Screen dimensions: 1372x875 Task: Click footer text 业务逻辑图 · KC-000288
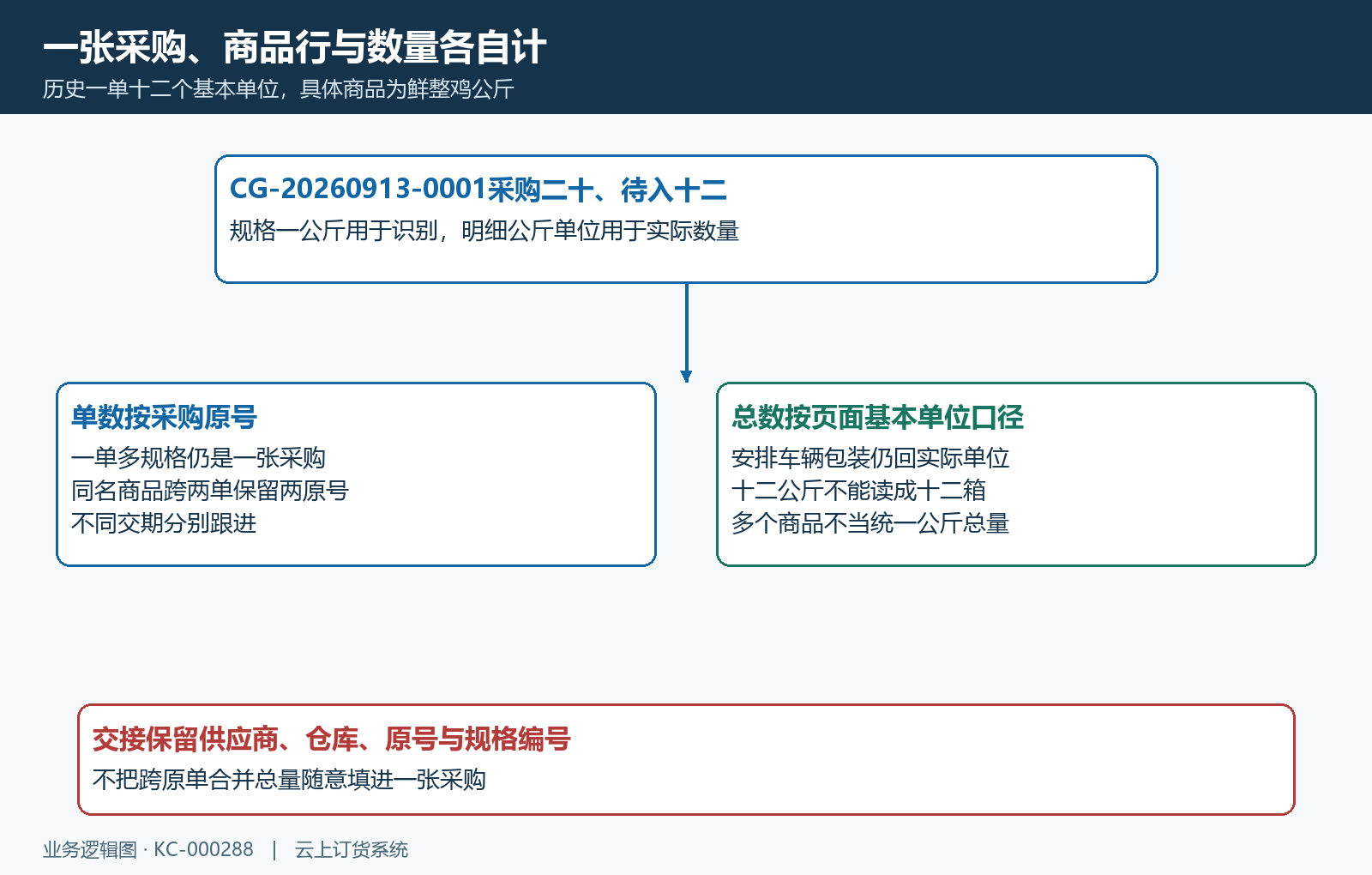tap(148, 849)
